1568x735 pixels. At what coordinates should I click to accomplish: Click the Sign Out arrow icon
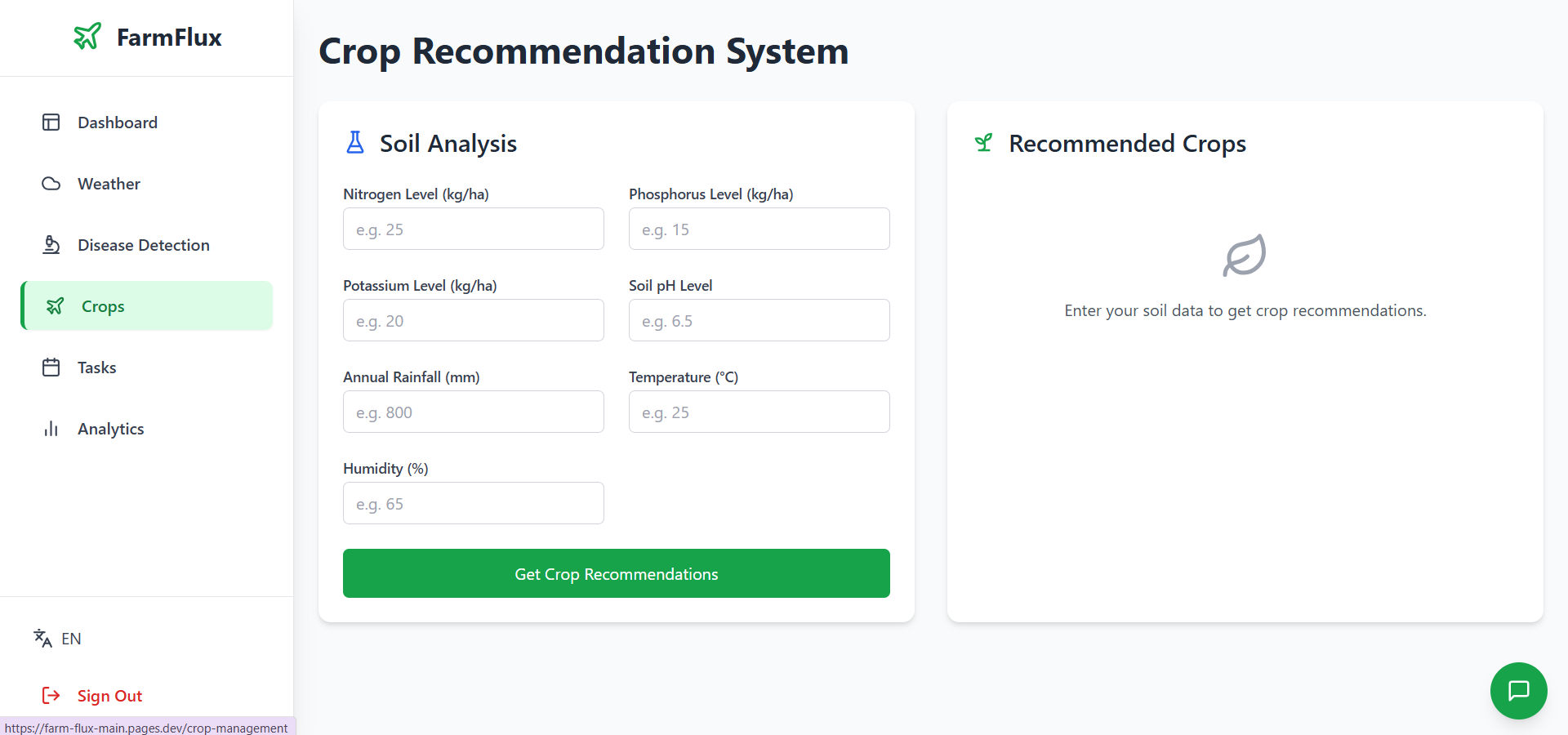coord(51,696)
